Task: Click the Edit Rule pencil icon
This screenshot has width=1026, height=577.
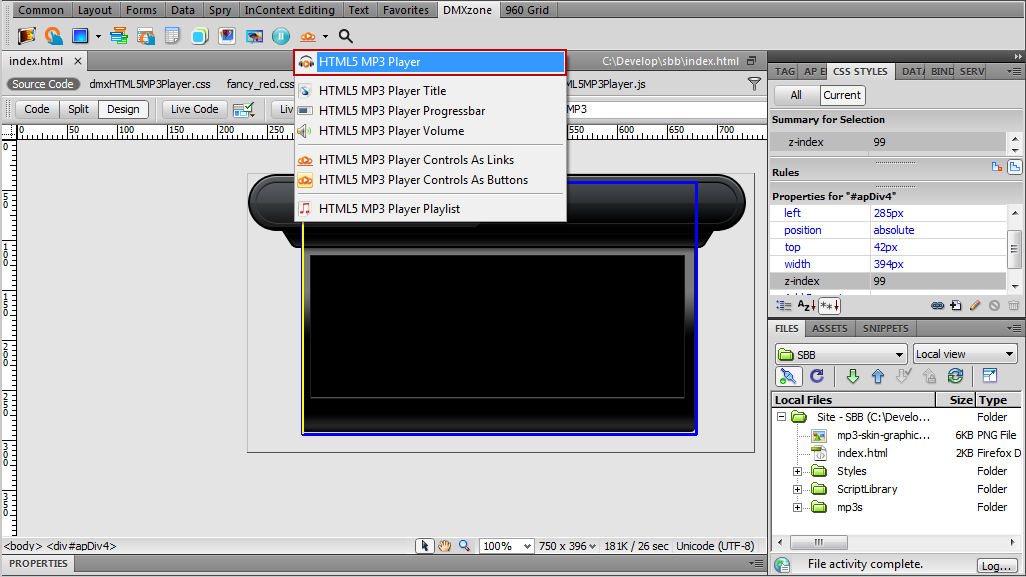Action: 975,306
